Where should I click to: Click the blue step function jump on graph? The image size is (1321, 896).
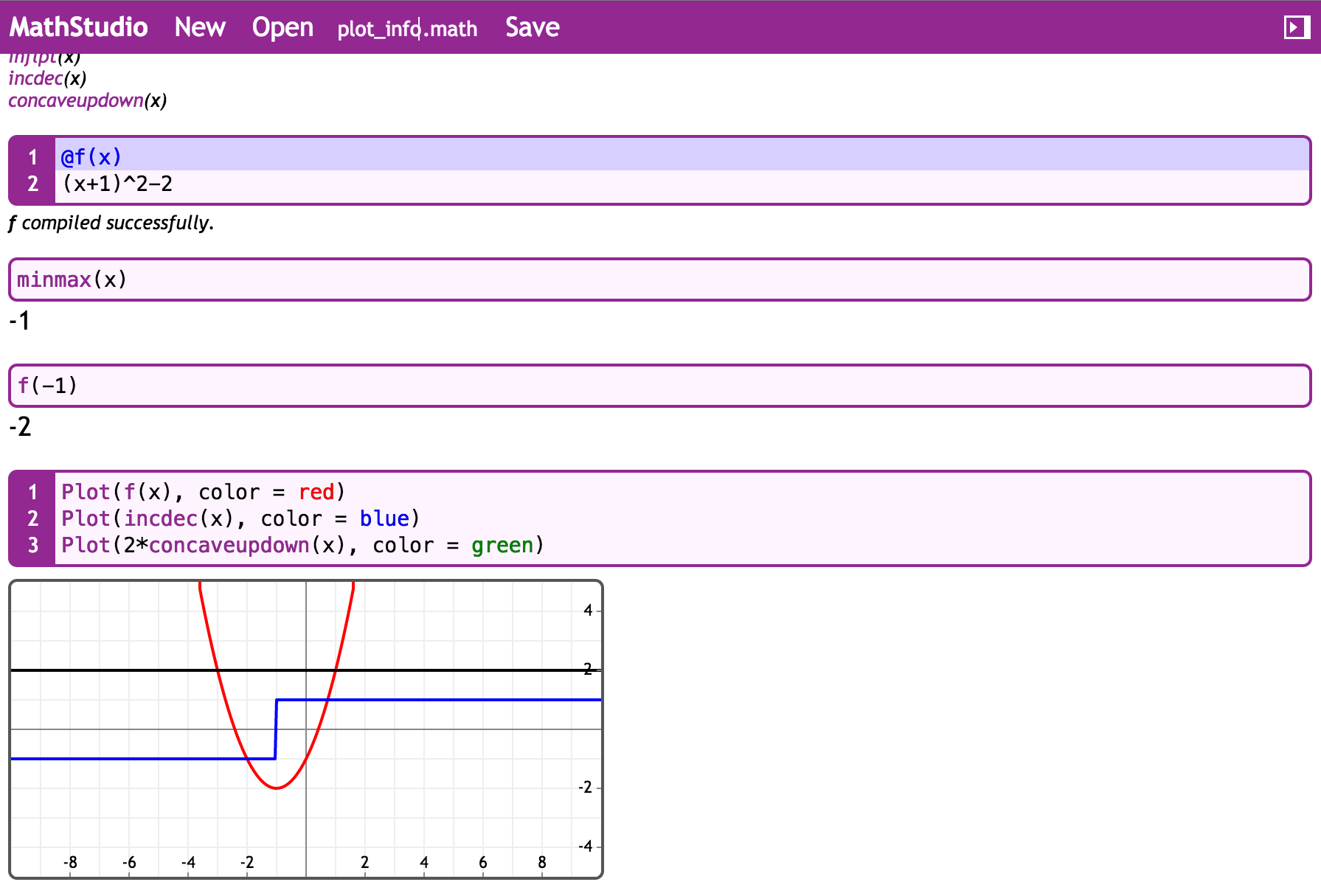point(276,729)
